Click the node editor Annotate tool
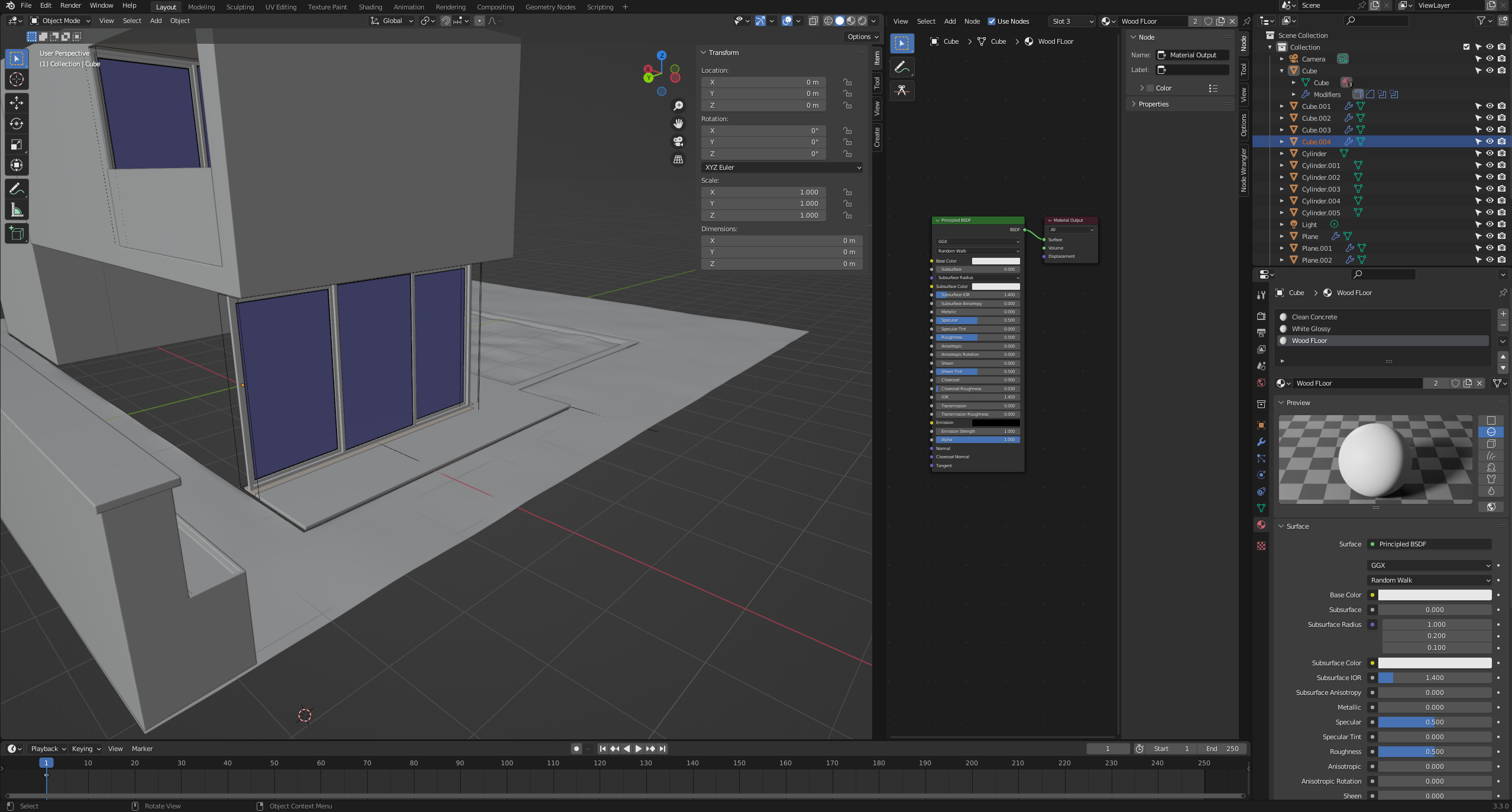This screenshot has height=812, width=1512. pyautogui.click(x=902, y=67)
